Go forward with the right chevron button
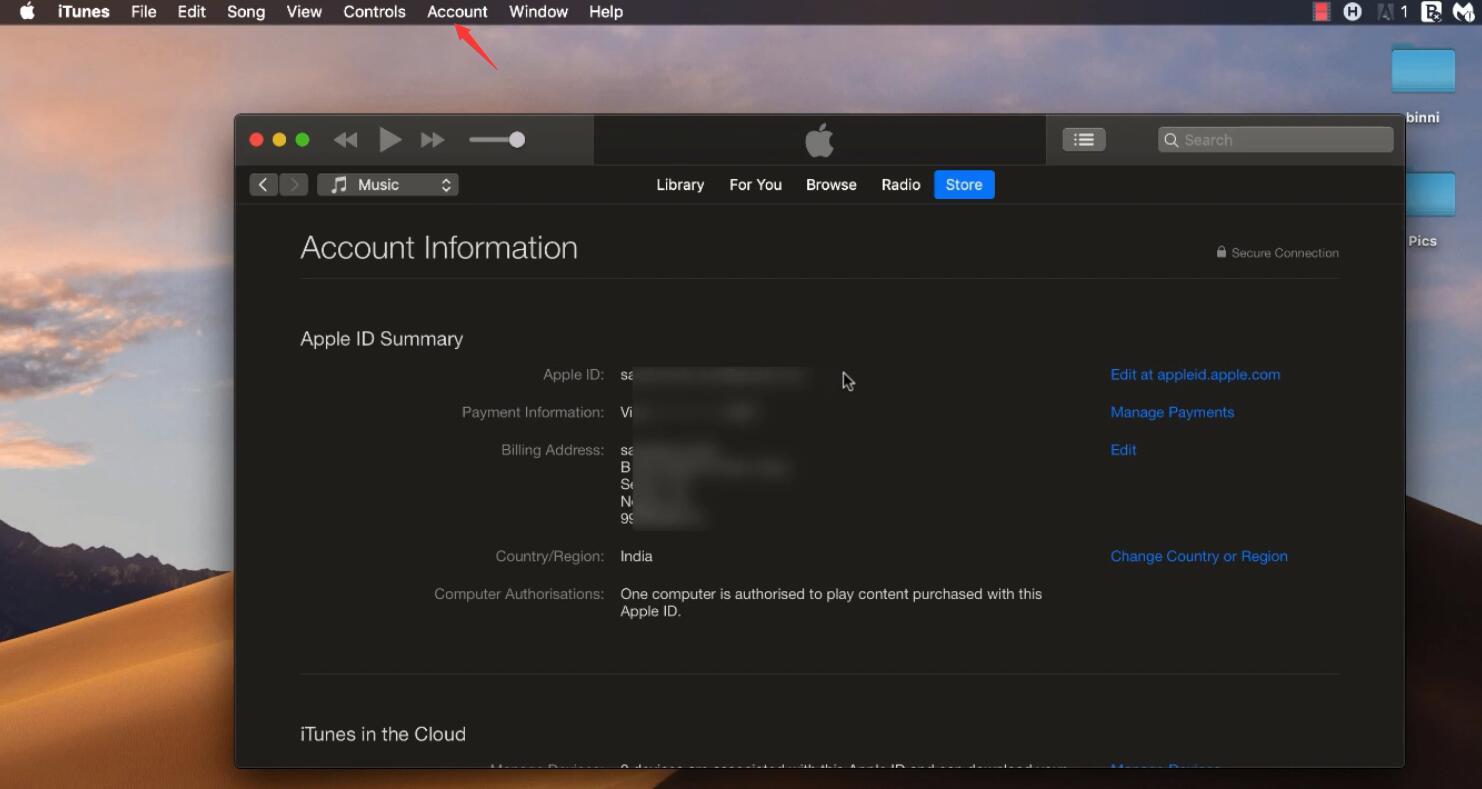1482x789 pixels. (x=294, y=185)
